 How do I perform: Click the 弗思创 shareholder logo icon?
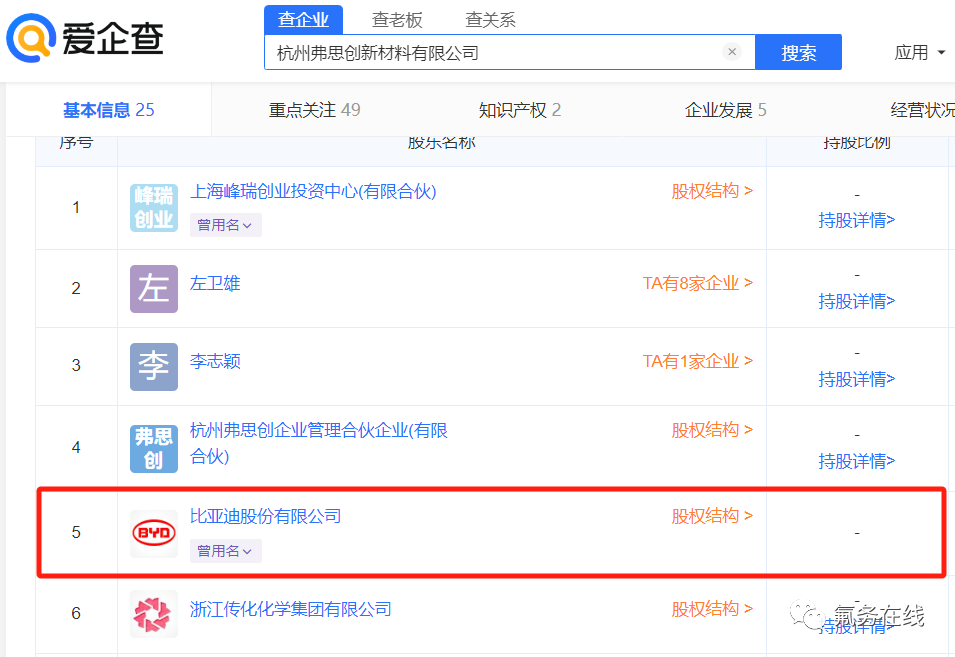tap(153, 447)
